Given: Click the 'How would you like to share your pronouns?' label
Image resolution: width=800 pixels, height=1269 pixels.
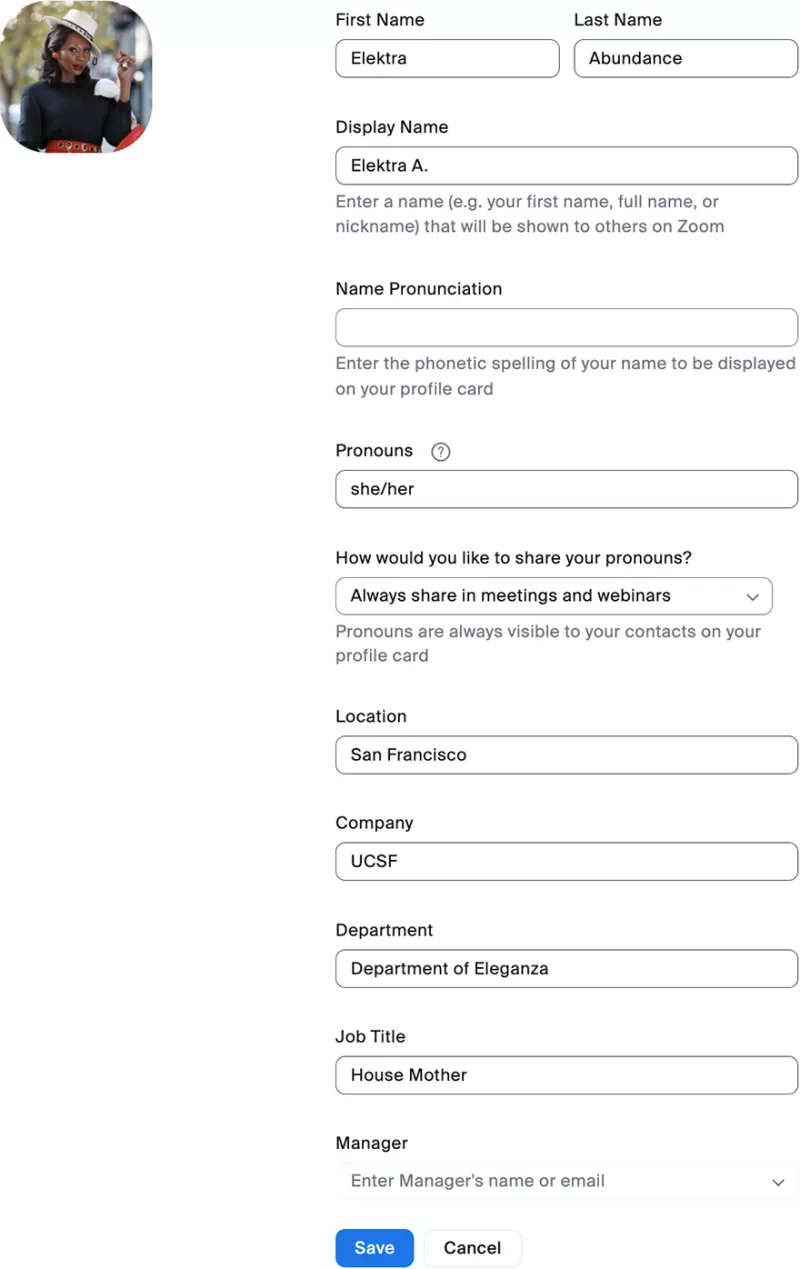Looking at the screenshot, I should point(514,558).
